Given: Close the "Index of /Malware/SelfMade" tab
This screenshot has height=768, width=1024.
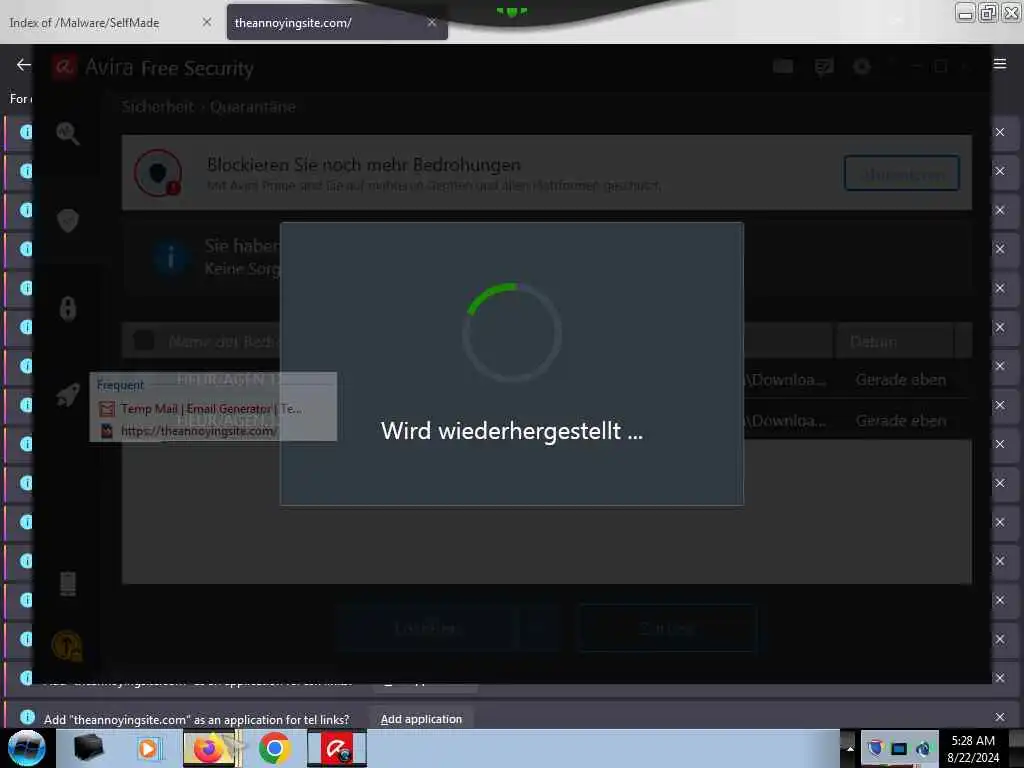Looking at the screenshot, I should pyautogui.click(x=206, y=22).
